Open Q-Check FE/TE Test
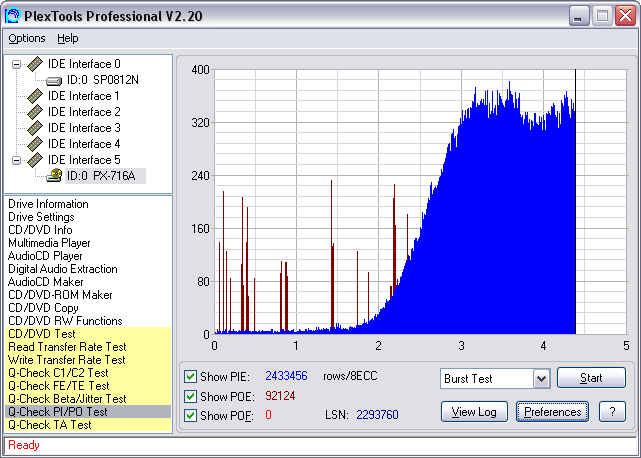This screenshot has width=641, height=458. coord(88,386)
